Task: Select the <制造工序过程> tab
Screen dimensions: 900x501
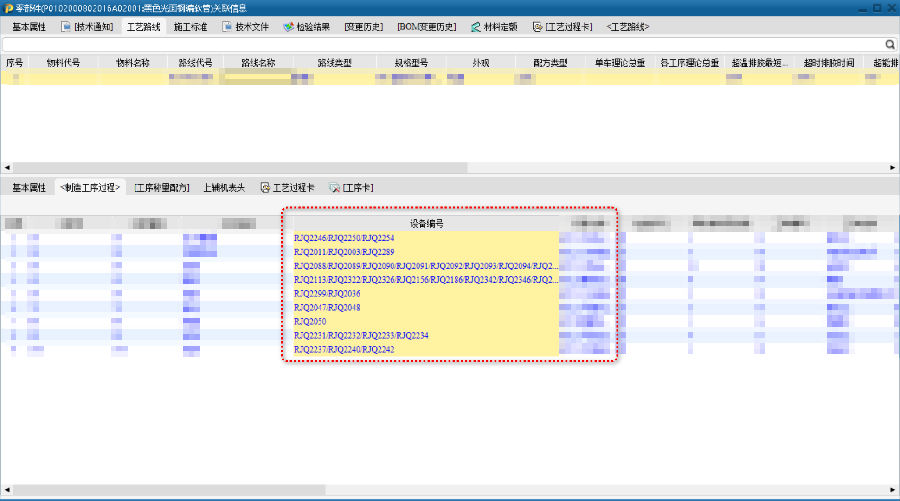Action: click(90, 188)
